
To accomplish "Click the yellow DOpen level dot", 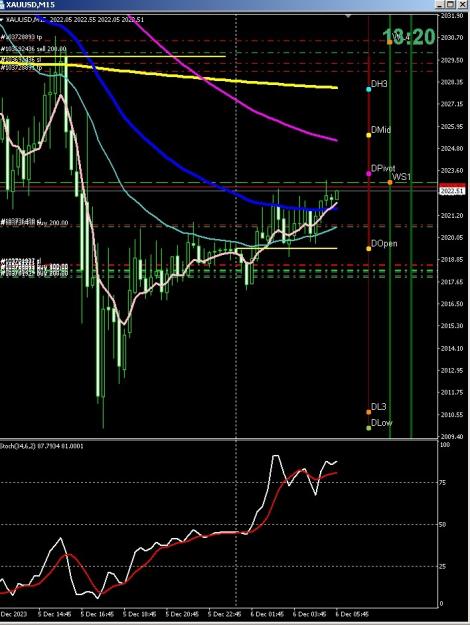I will click(369, 249).
